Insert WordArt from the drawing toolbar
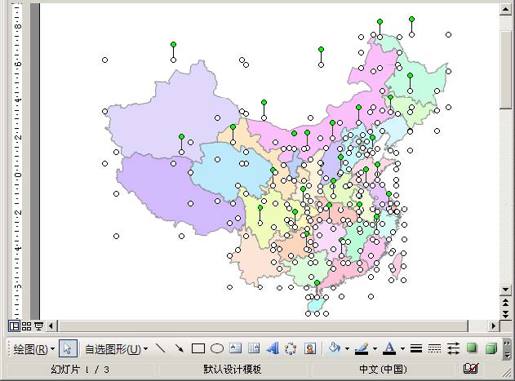The image size is (515, 381). click(273, 349)
